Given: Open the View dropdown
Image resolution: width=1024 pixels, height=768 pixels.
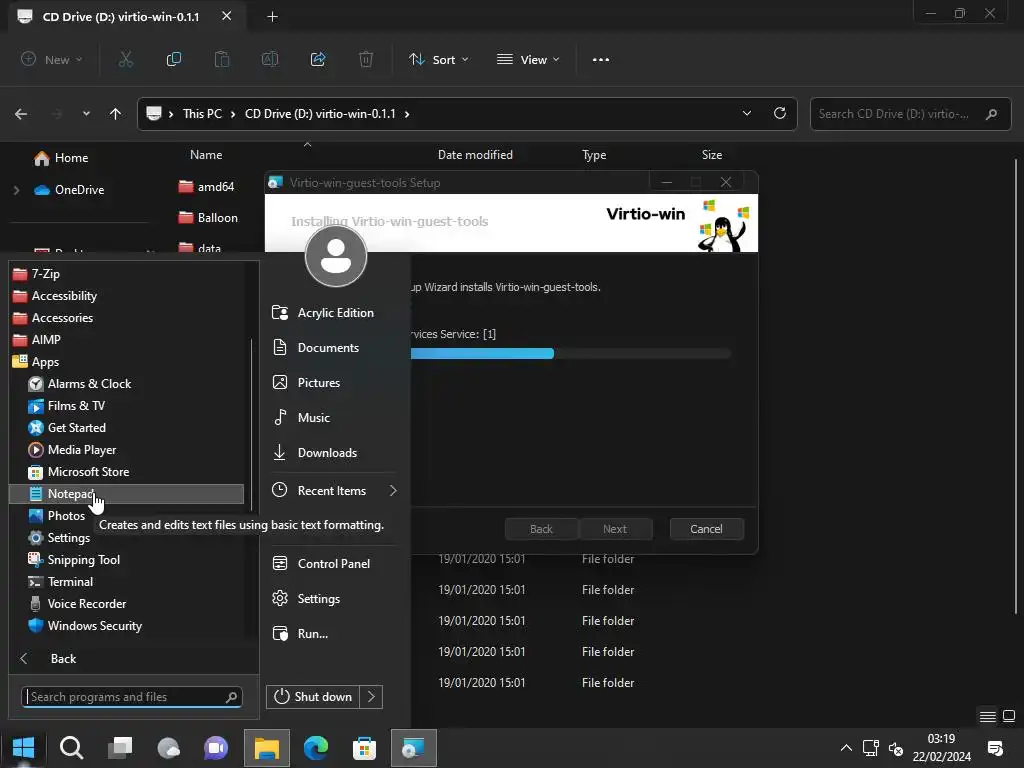Looking at the screenshot, I should pos(528,59).
